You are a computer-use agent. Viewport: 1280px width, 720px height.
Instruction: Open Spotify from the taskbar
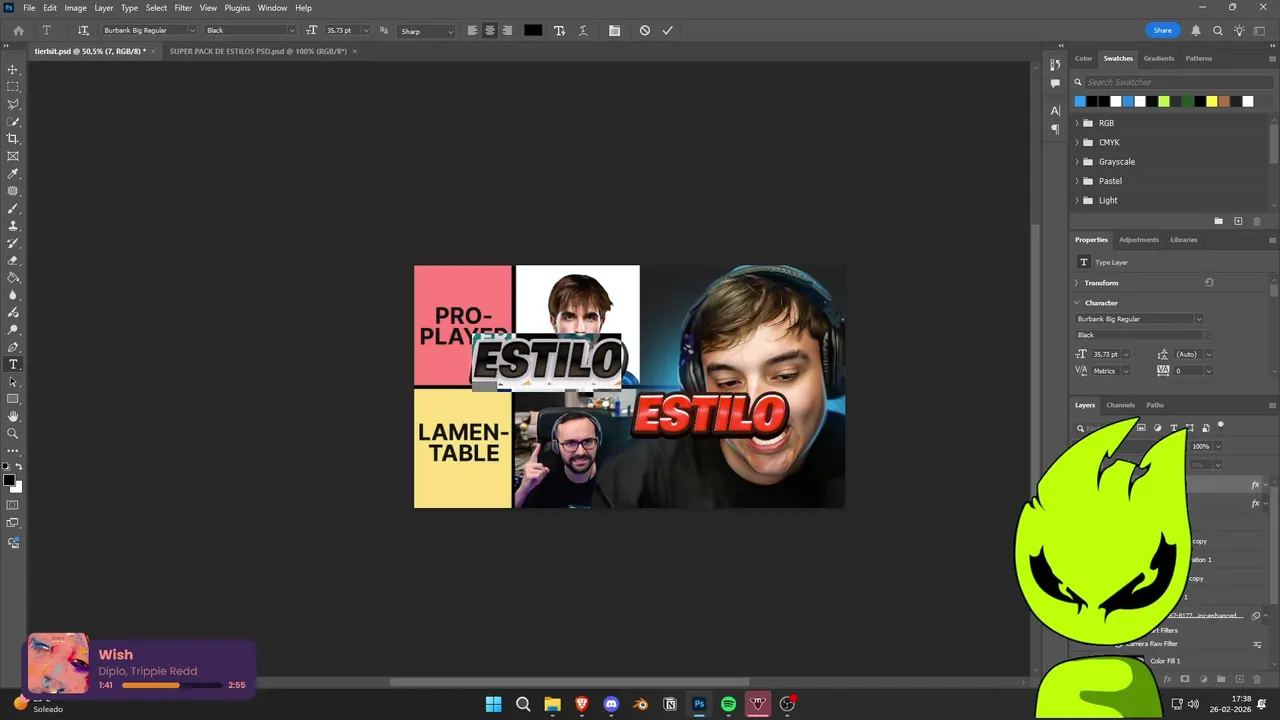tap(729, 704)
